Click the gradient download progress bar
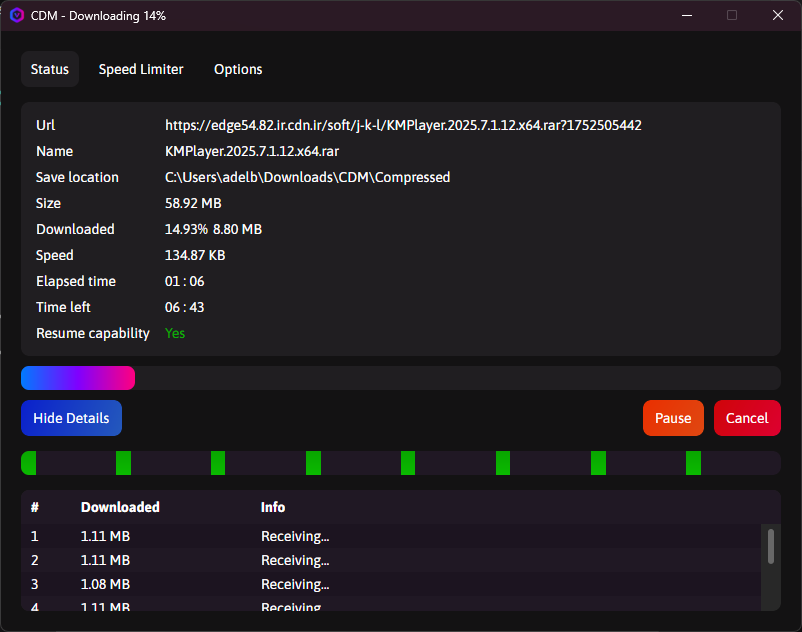This screenshot has width=802, height=632. click(x=78, y=378)
